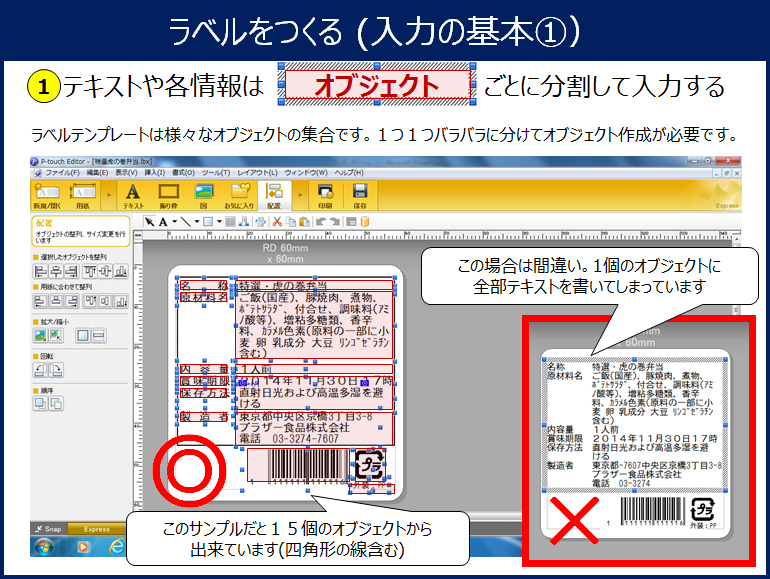Send object to back in 順序
770x579 pixels.
tap(56, 404)
